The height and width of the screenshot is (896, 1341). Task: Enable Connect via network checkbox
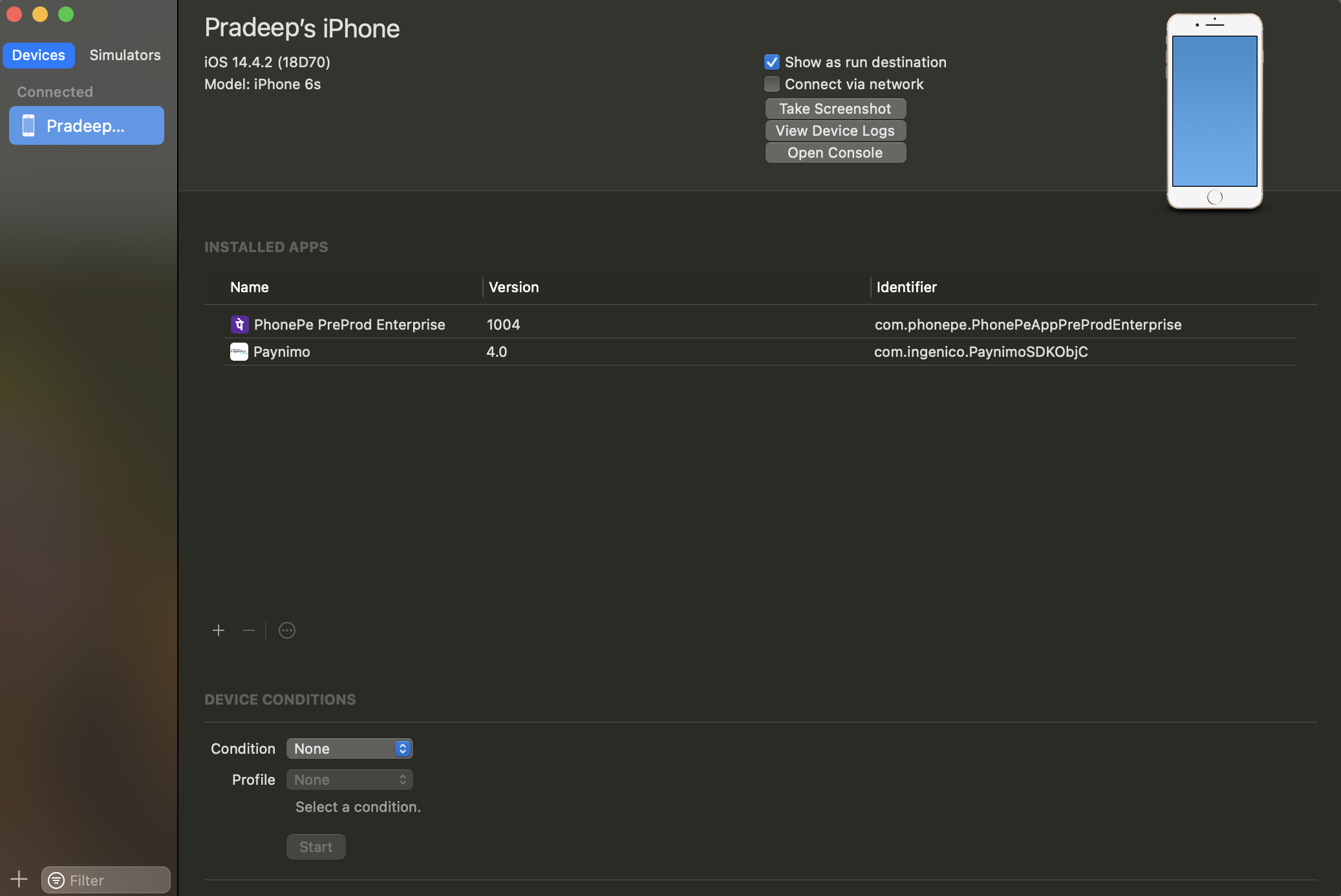point(772,84)
